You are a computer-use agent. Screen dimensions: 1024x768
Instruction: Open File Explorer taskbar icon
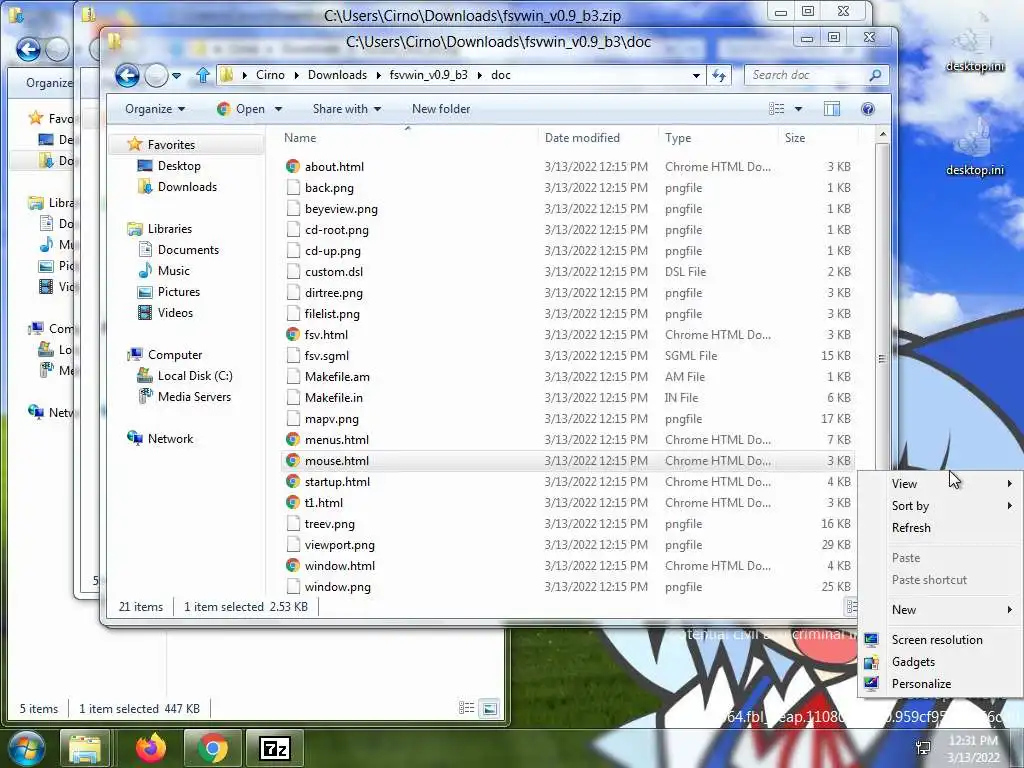pyautogui.click(x=85, y=748)
